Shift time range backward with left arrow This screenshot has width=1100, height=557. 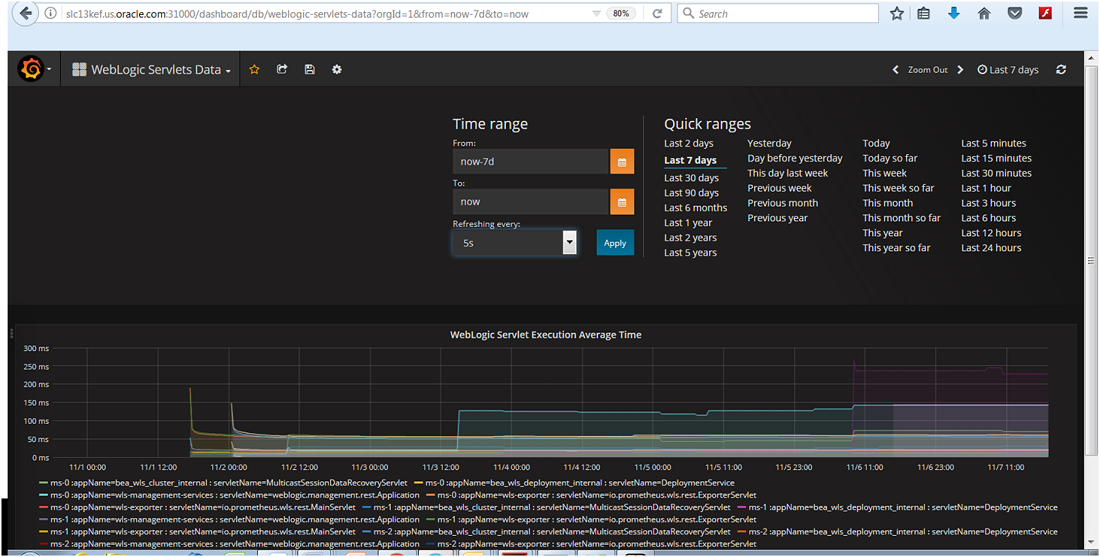point(896,70)
